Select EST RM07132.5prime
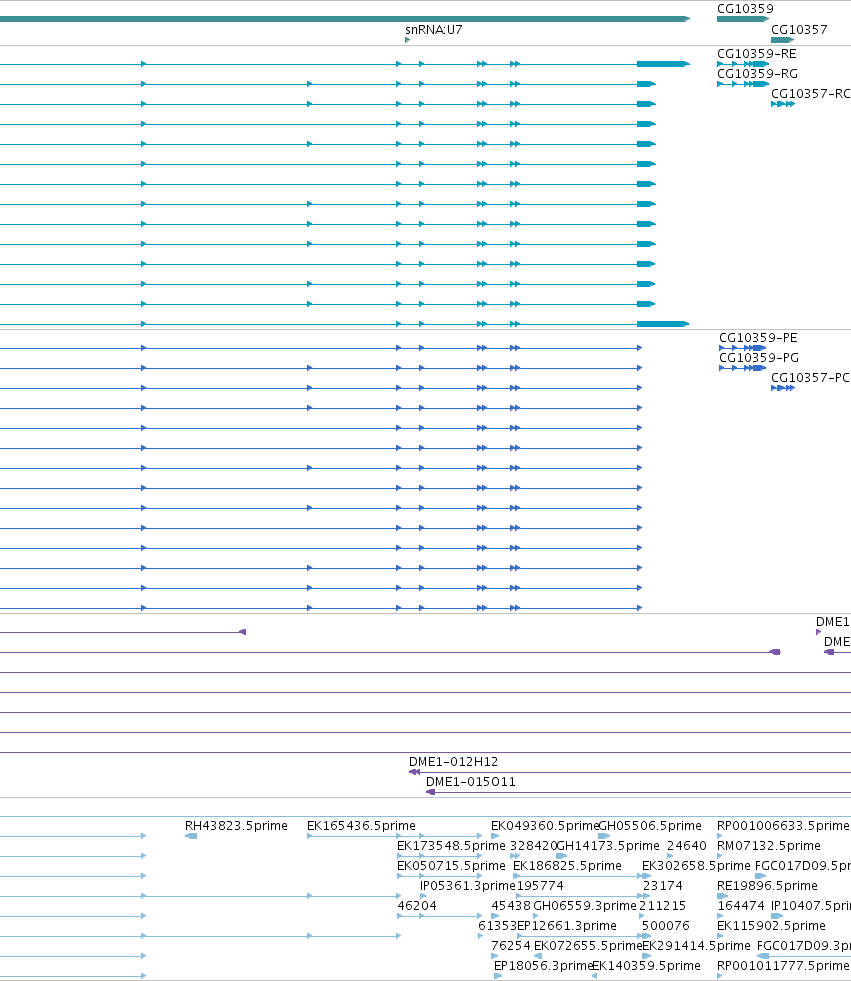 click(768, 846)
